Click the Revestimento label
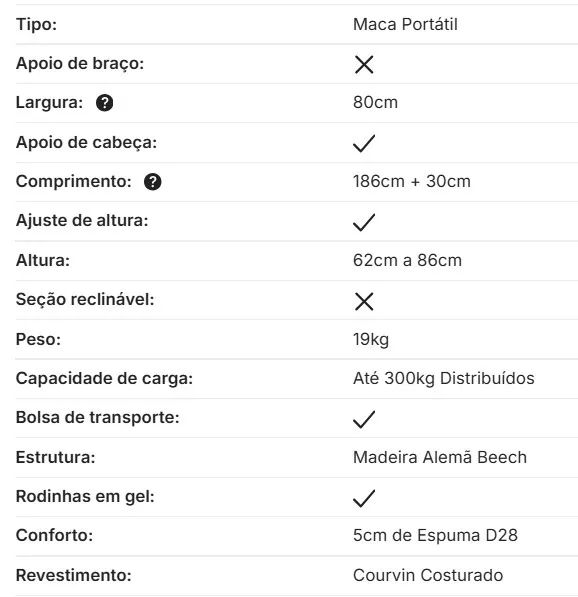 point(73,575)
